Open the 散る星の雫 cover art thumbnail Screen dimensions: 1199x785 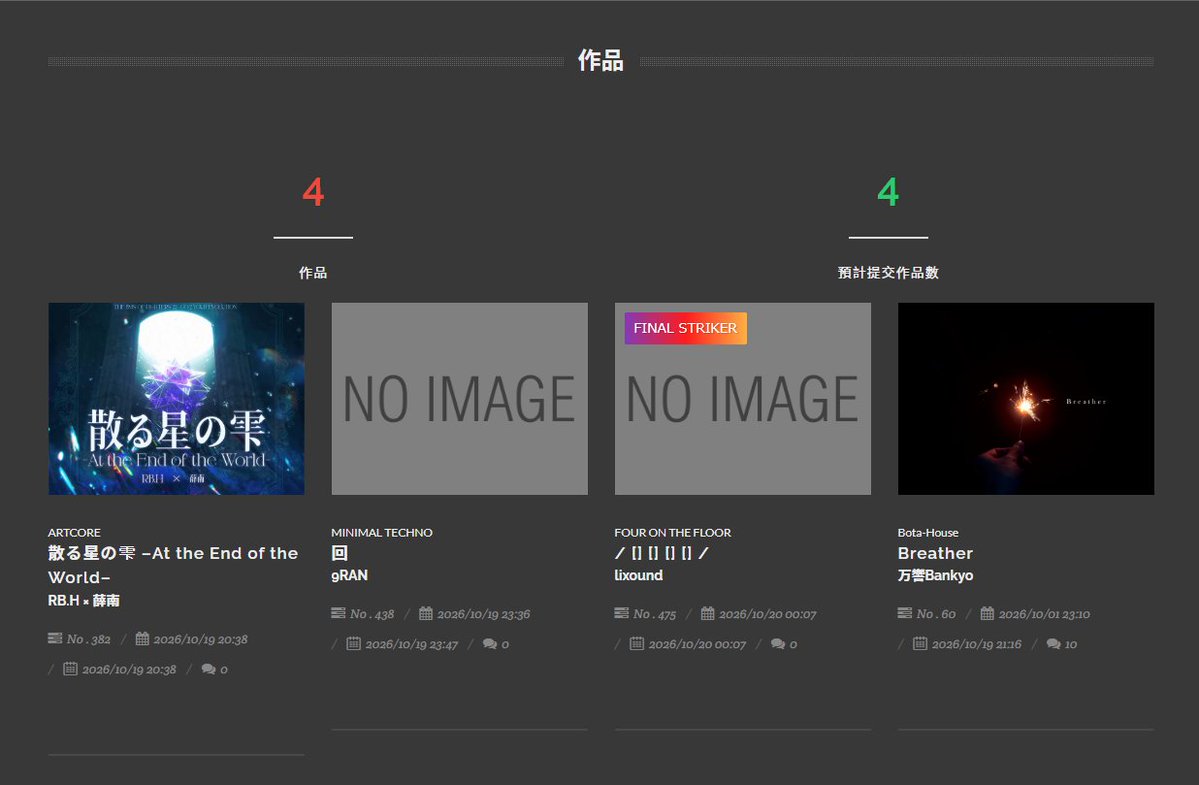pos(176,398)
